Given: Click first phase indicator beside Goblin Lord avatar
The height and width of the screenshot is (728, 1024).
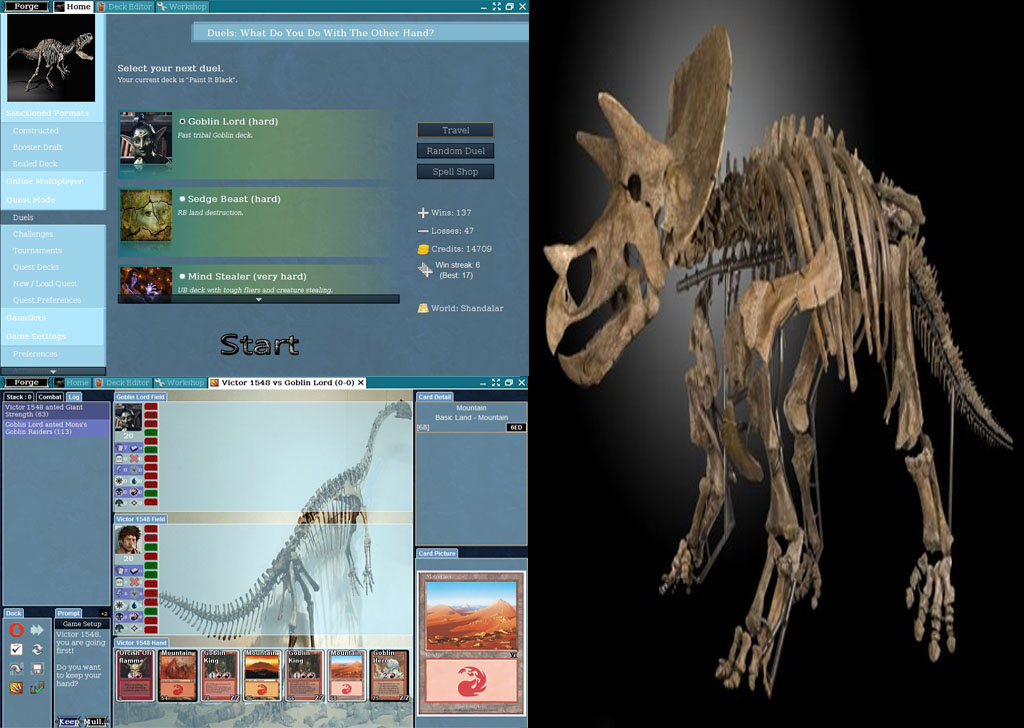Looking at the screenshot, I should click(151, 407).
